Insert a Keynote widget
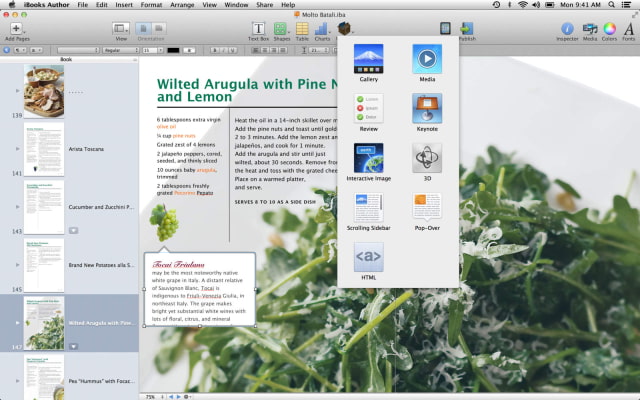Screen dimensions: 640x400 [x=427, y=108]
